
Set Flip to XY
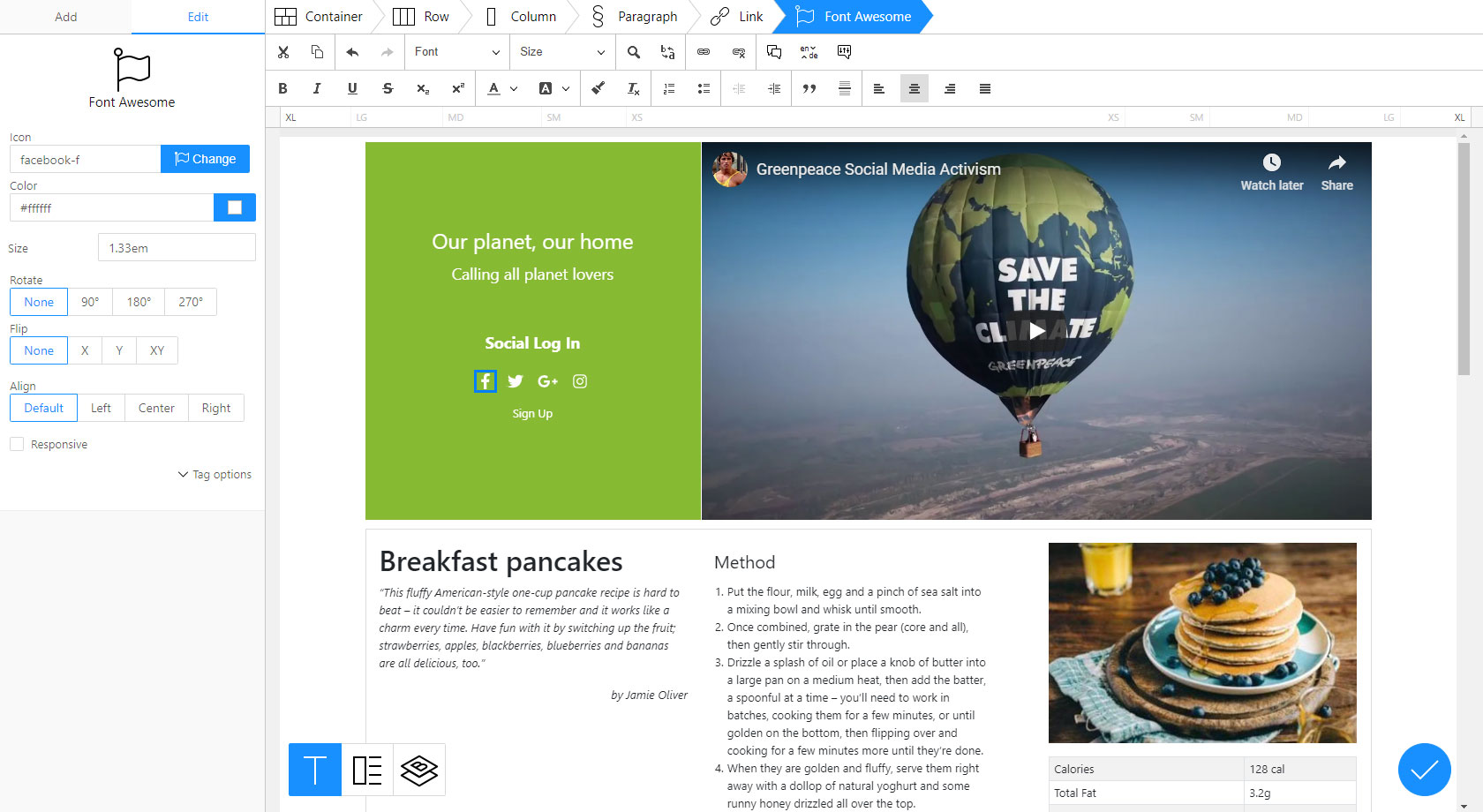[x=157, y=350]
